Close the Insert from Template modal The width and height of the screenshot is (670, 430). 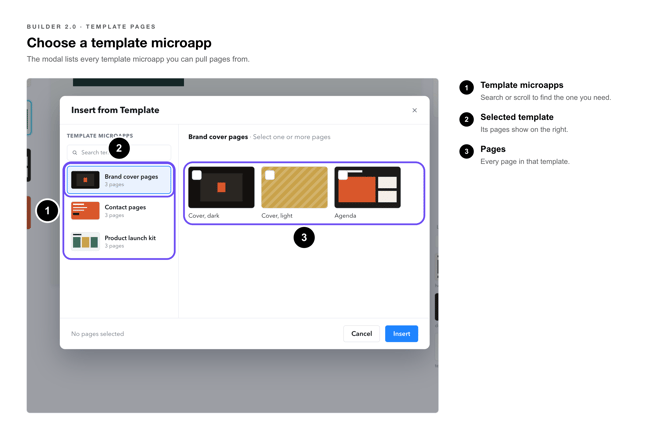pos(414,110)
